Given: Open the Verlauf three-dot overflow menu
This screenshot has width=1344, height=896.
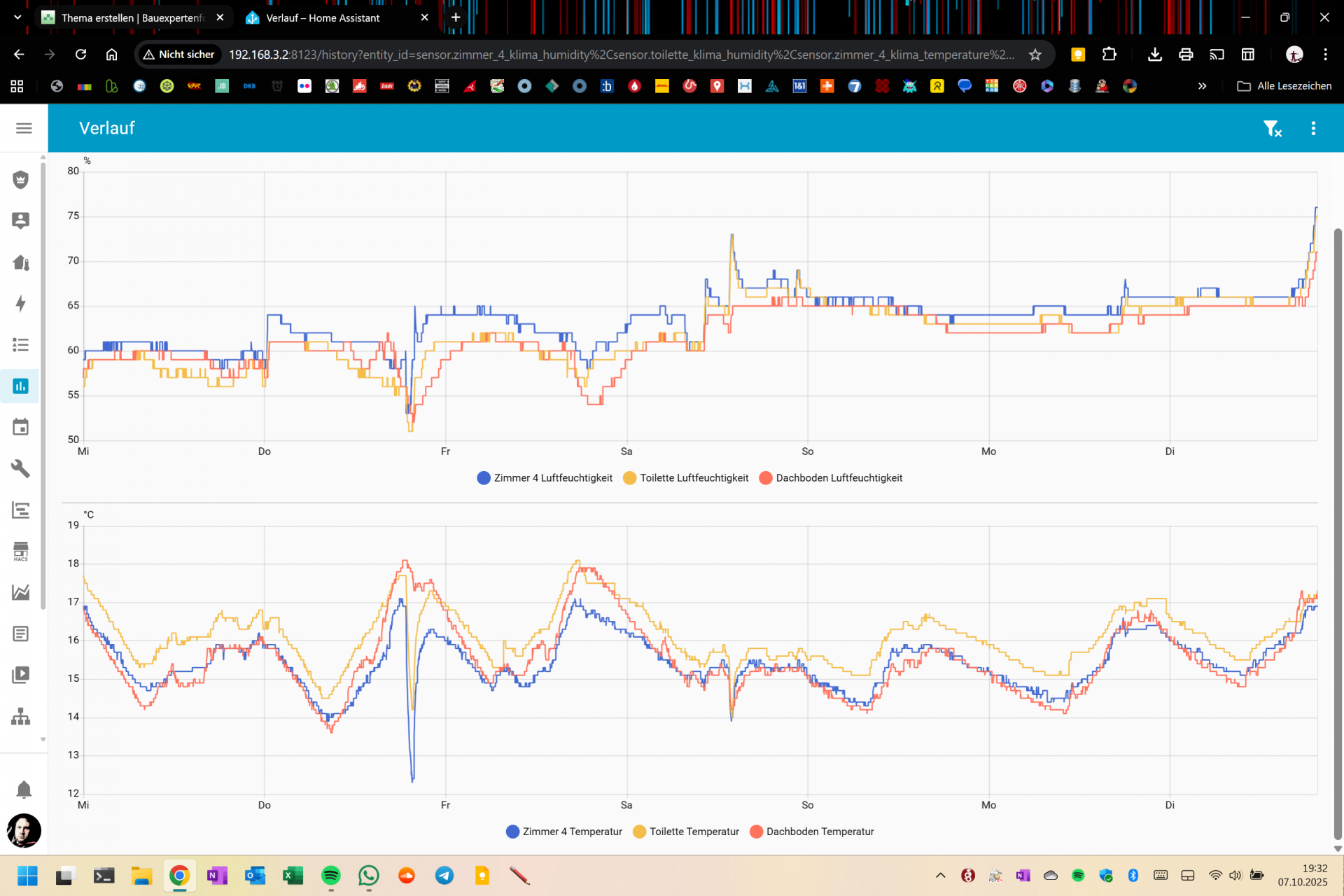Looking at the screenshot, I should pos(1313,129).
